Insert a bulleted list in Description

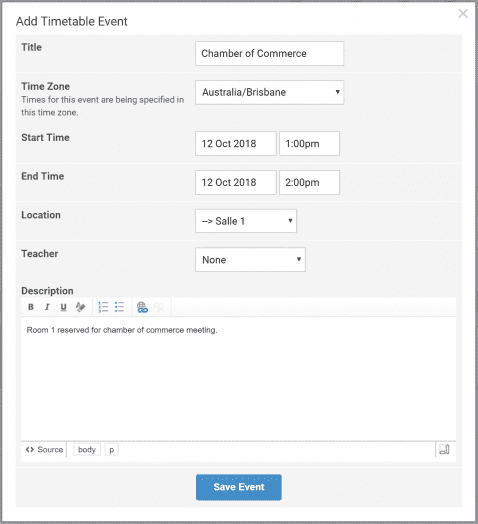pos(119,307)
